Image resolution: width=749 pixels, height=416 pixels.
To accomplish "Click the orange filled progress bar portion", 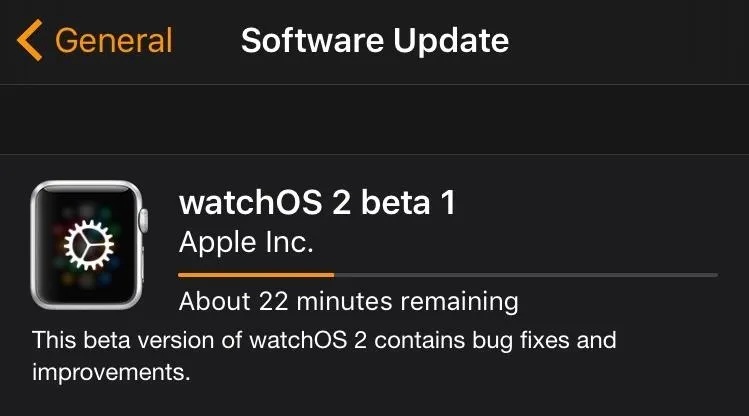I will [x=256, y=275].
